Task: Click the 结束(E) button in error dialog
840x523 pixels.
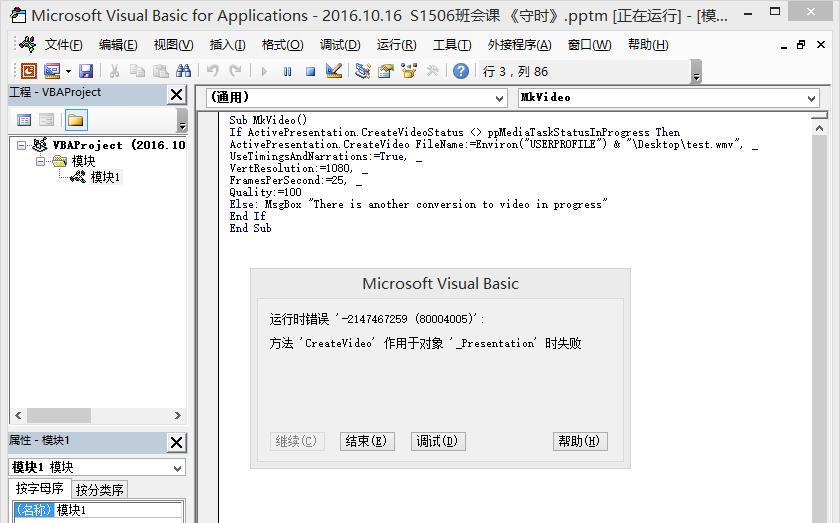Action: [367, 441]
